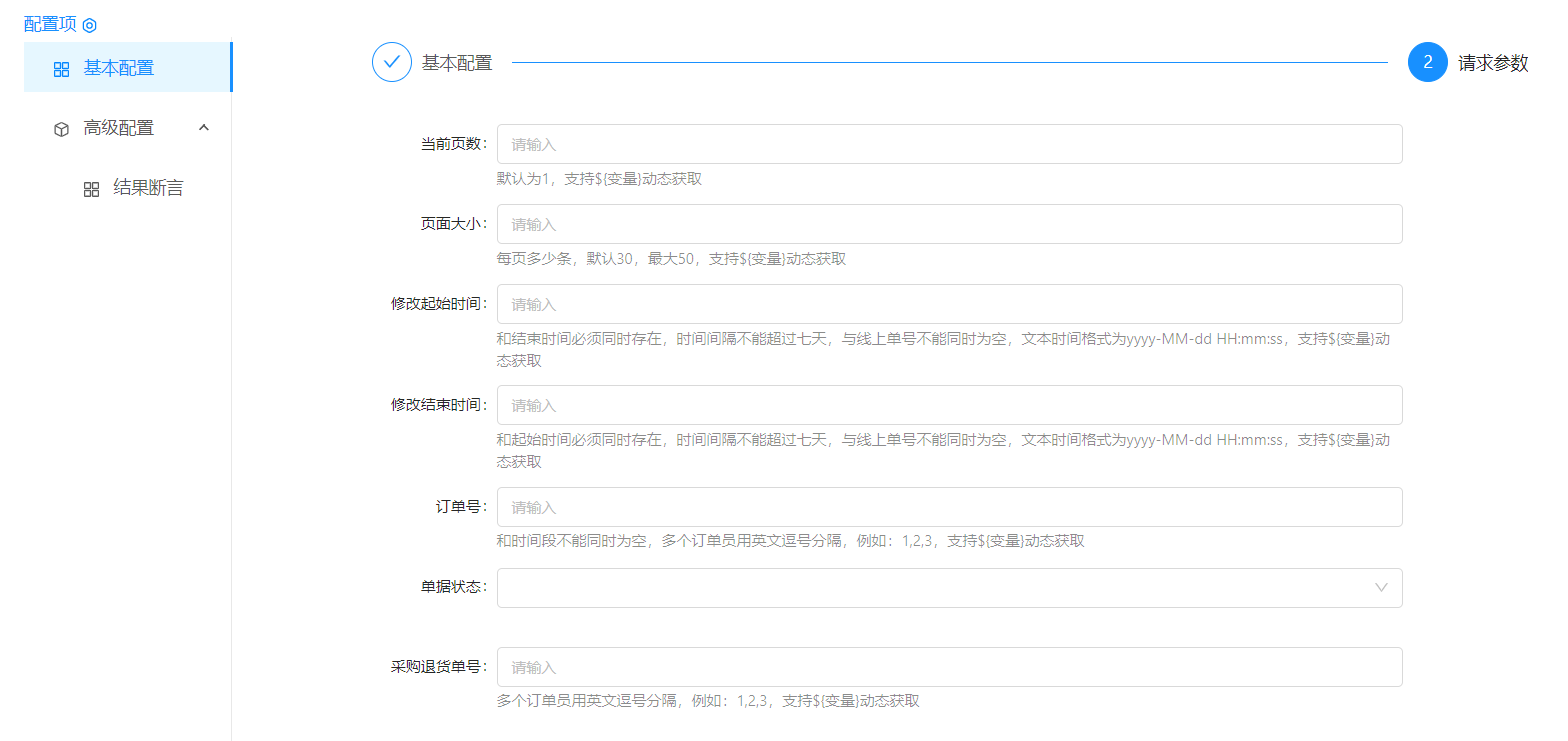This screenshot has width=1568, height=741.
Task: Click the checkmark circle for step 基本配置
Action: 392,62
